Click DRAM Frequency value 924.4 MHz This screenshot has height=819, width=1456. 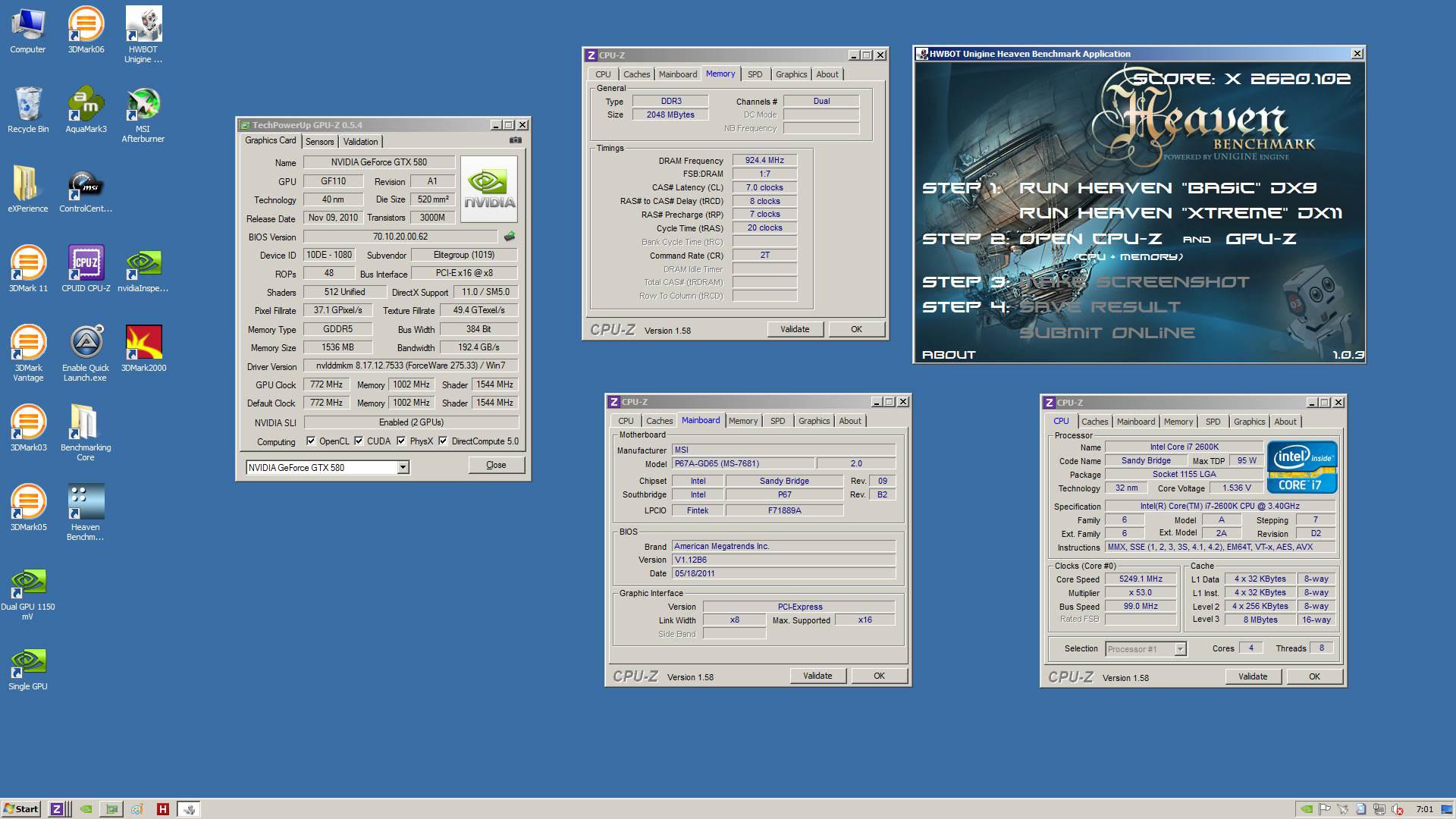pos(764,161)
